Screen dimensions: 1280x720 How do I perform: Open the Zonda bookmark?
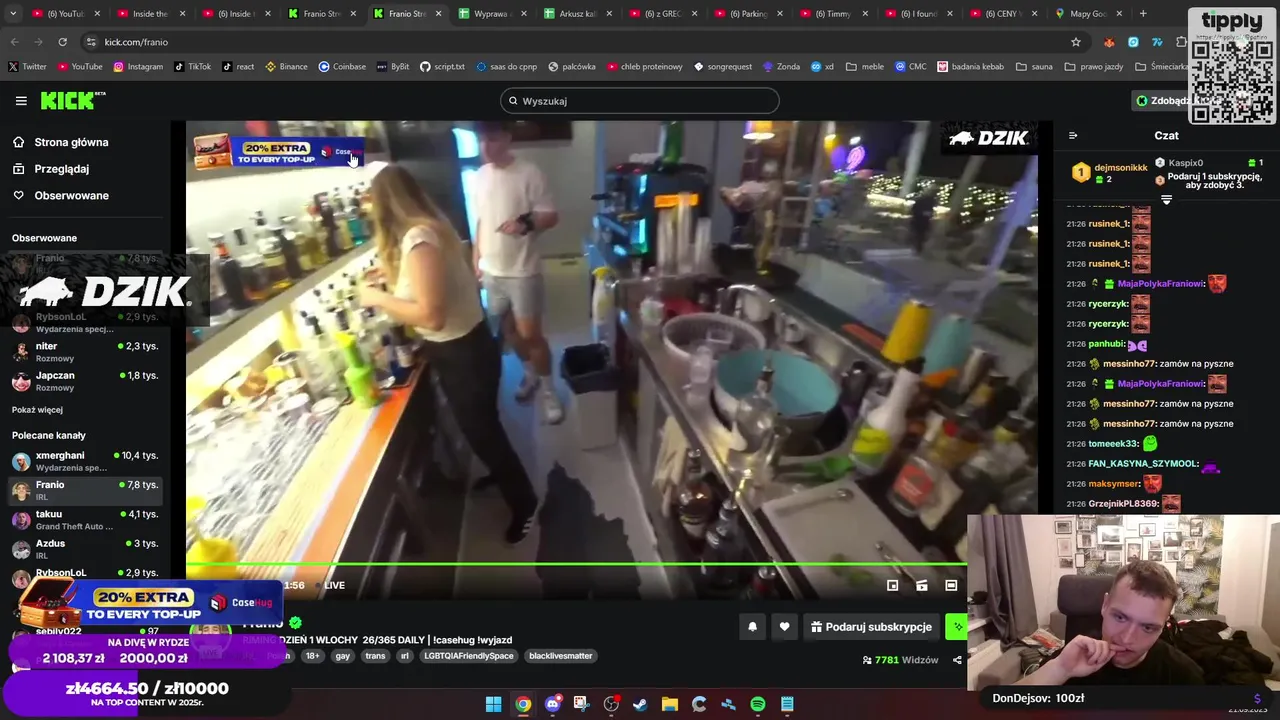coord(781,67)
